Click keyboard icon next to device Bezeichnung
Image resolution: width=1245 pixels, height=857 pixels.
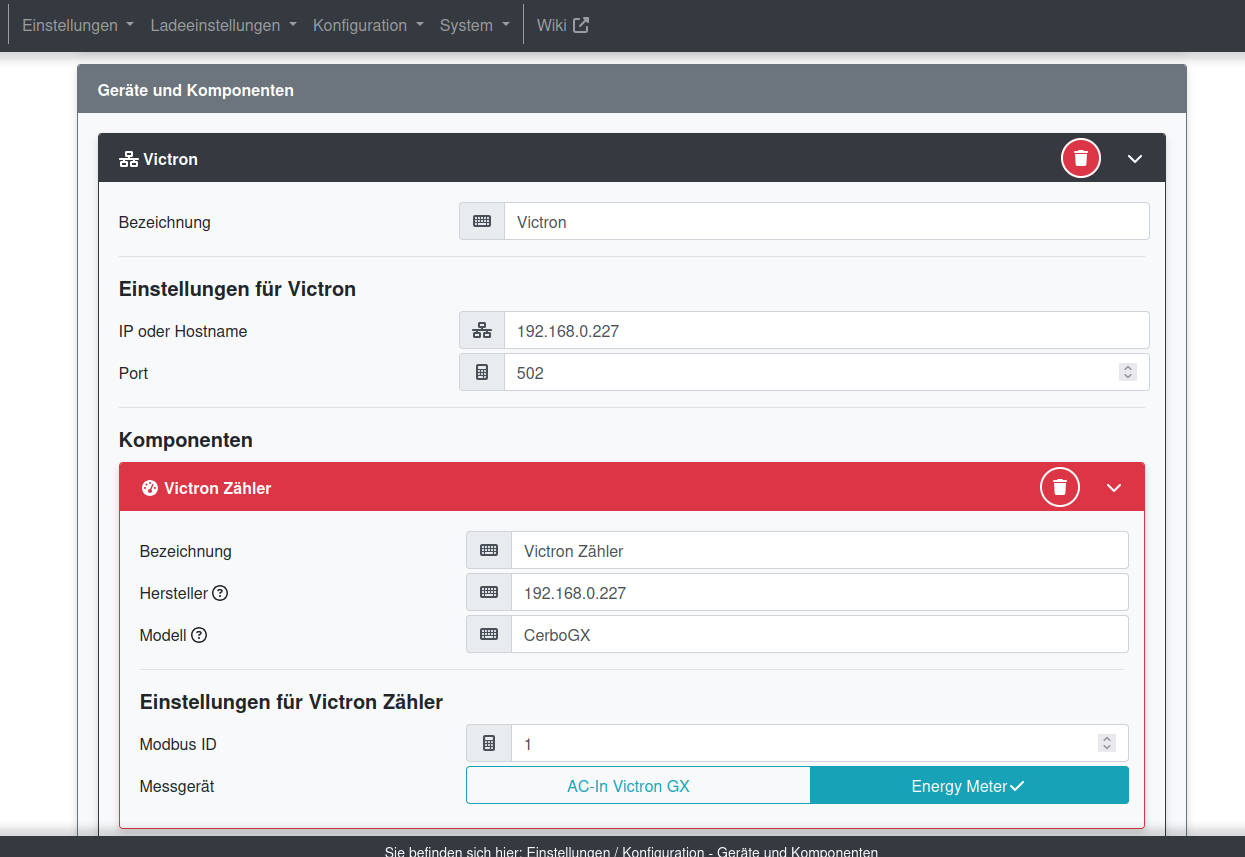click(x=482, y=222)
